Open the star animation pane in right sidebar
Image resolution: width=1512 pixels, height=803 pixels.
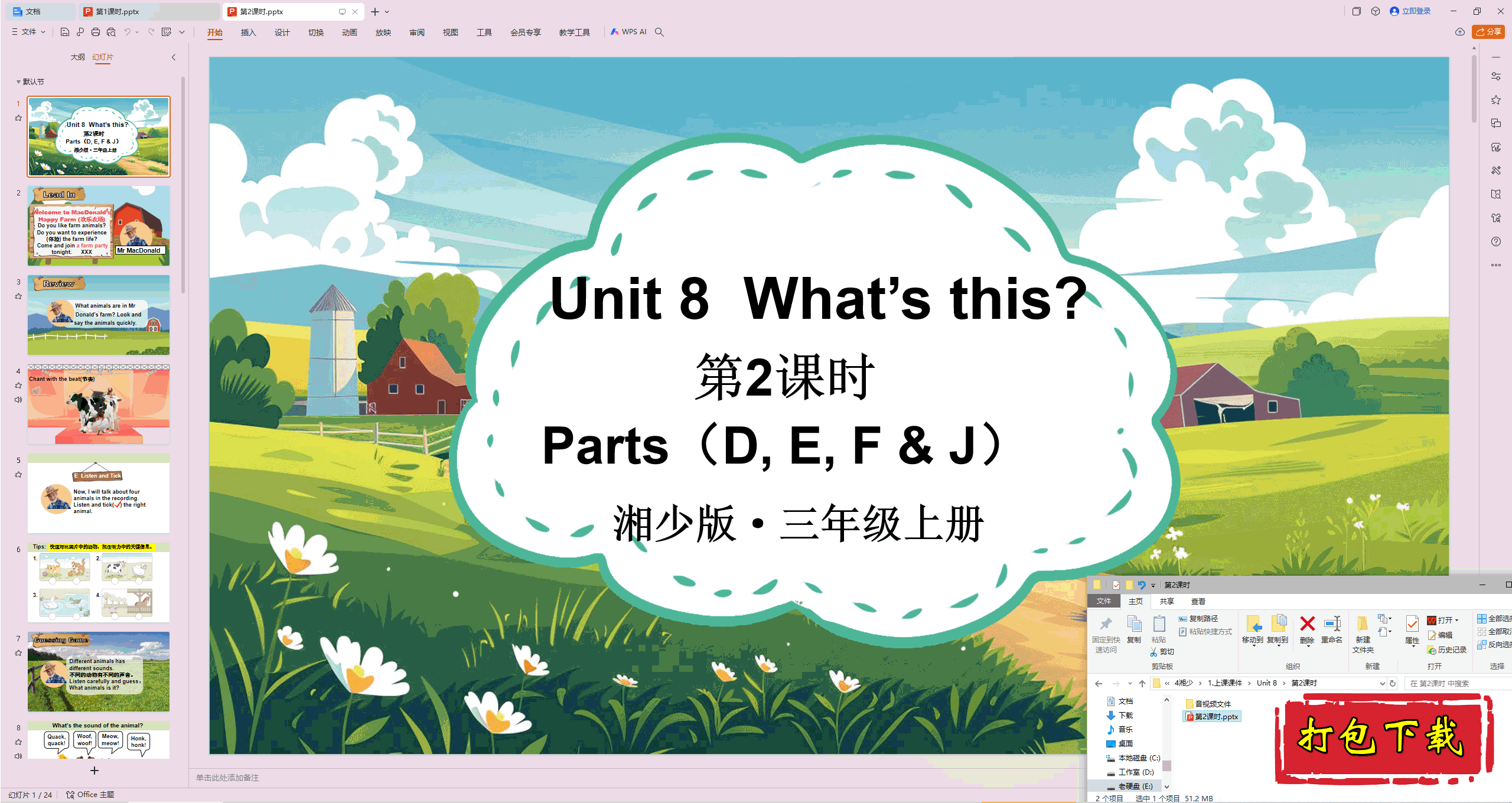[1496, 100]
